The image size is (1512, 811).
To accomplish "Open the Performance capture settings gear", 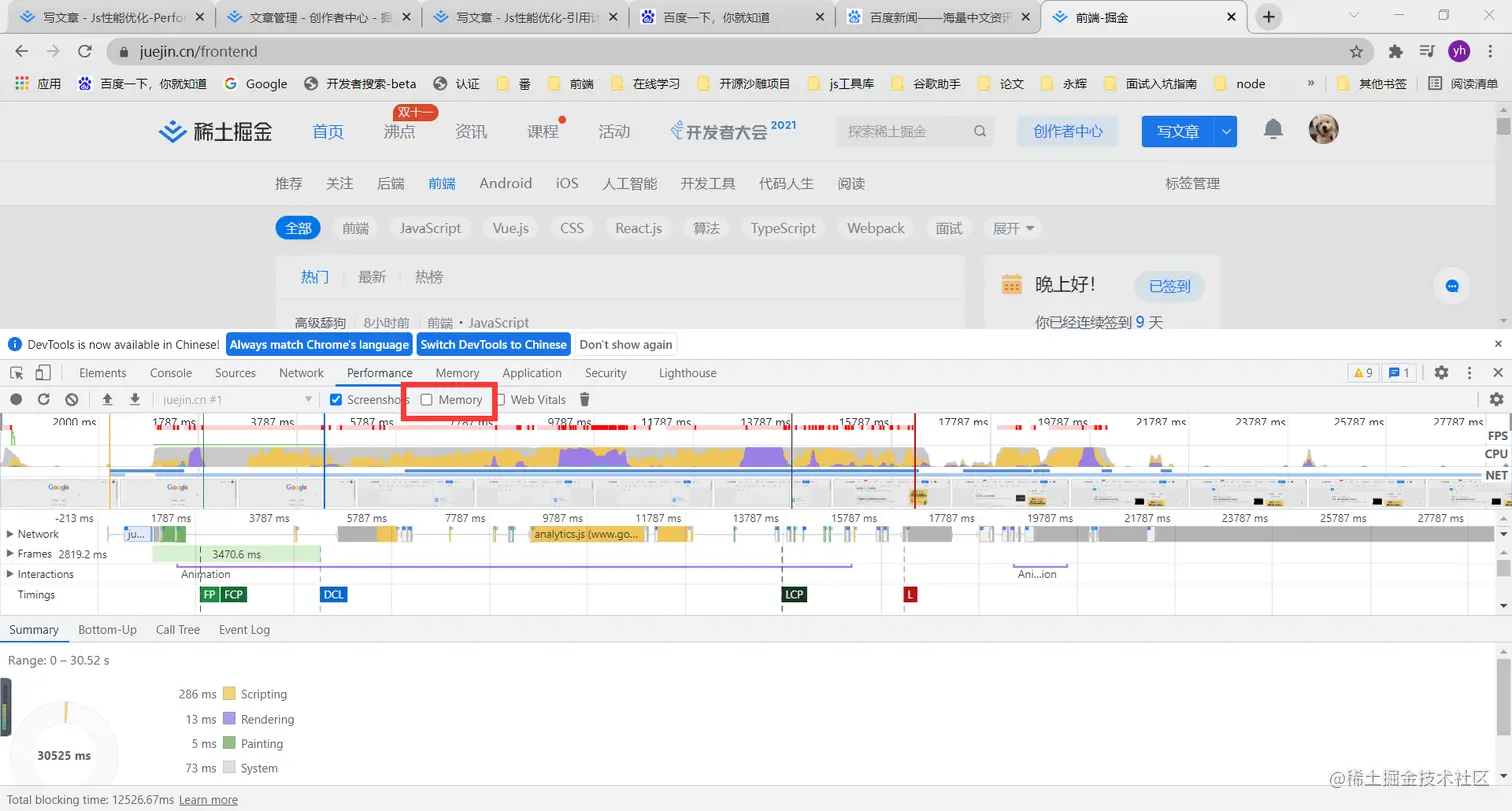I will tap(1496, 399).
